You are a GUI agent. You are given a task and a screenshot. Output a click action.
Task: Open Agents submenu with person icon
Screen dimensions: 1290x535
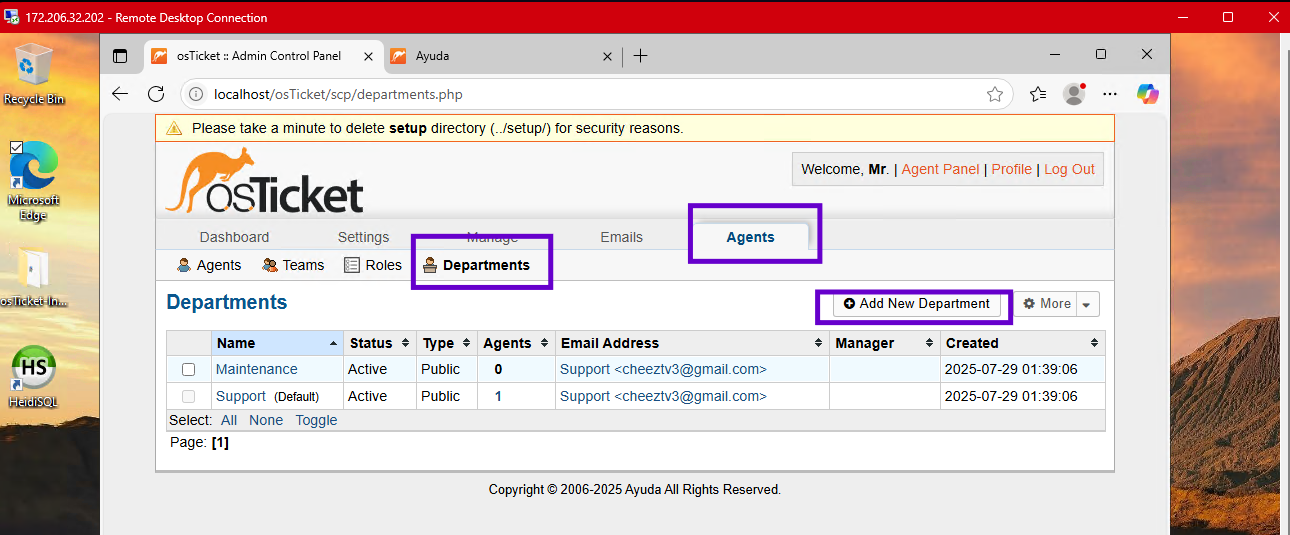[x=209, y=265]
